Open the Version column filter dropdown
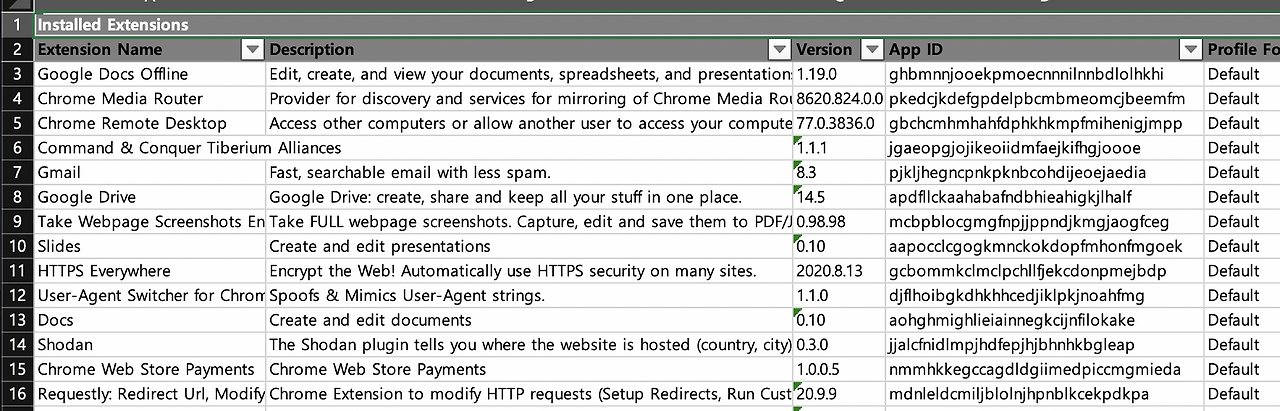Image resolution: width=1280 pixels, height=411 pixels. point(873,49)
